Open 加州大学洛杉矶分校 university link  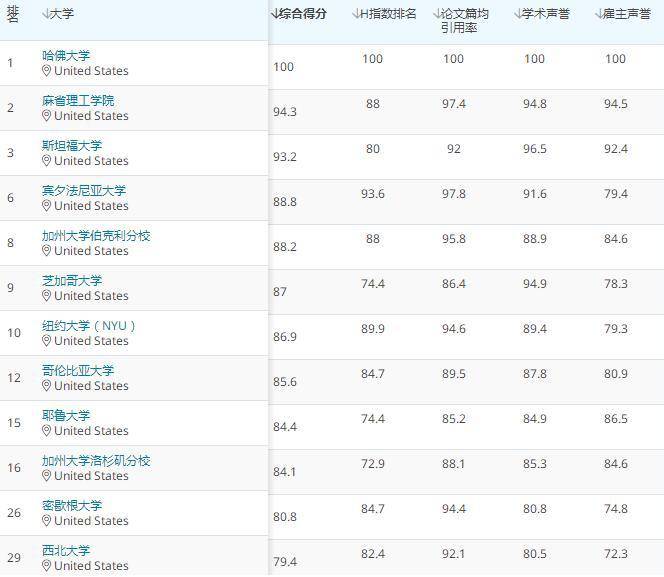96,461
